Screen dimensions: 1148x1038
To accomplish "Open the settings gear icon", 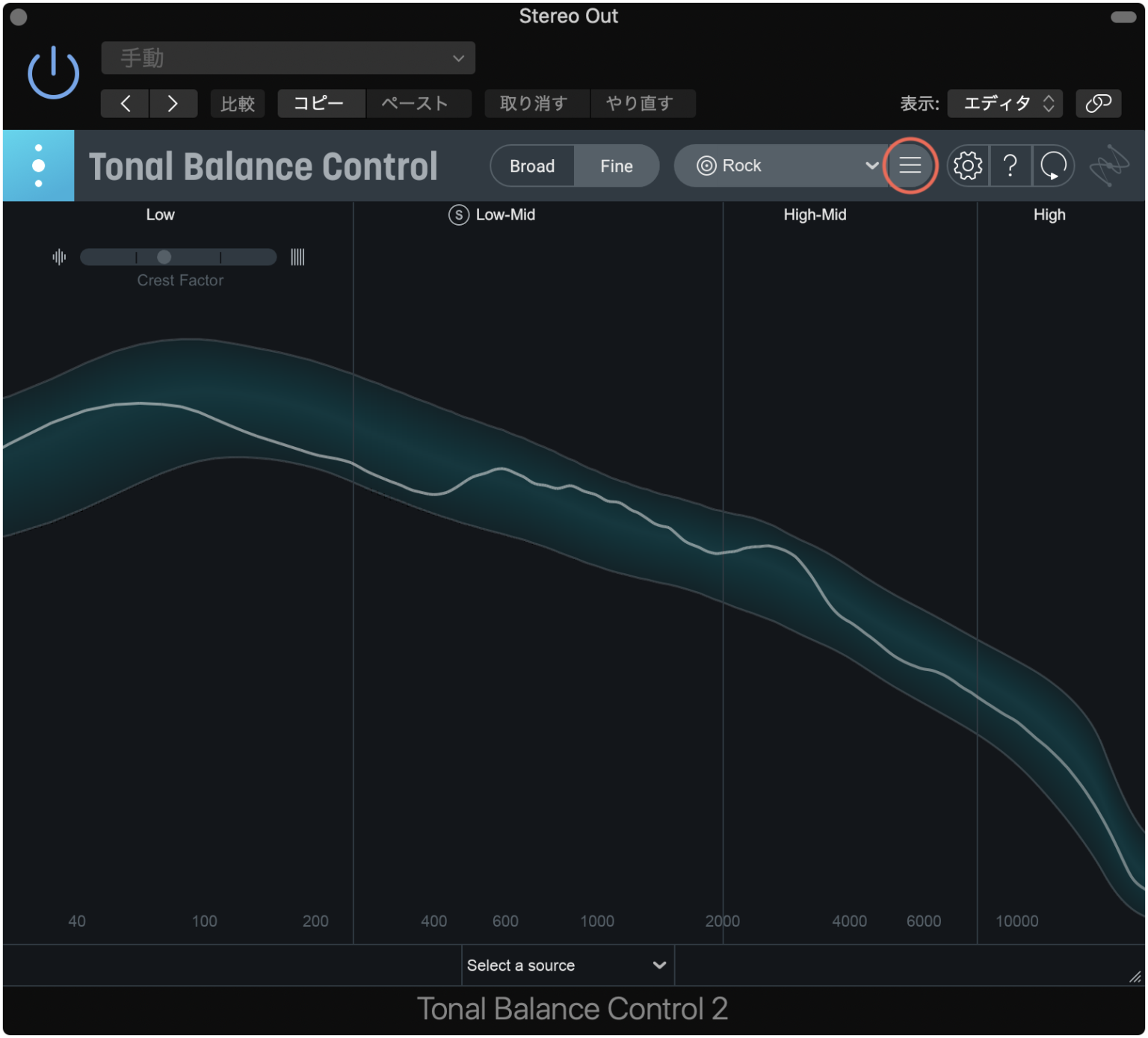I will (x=968, y=166).
